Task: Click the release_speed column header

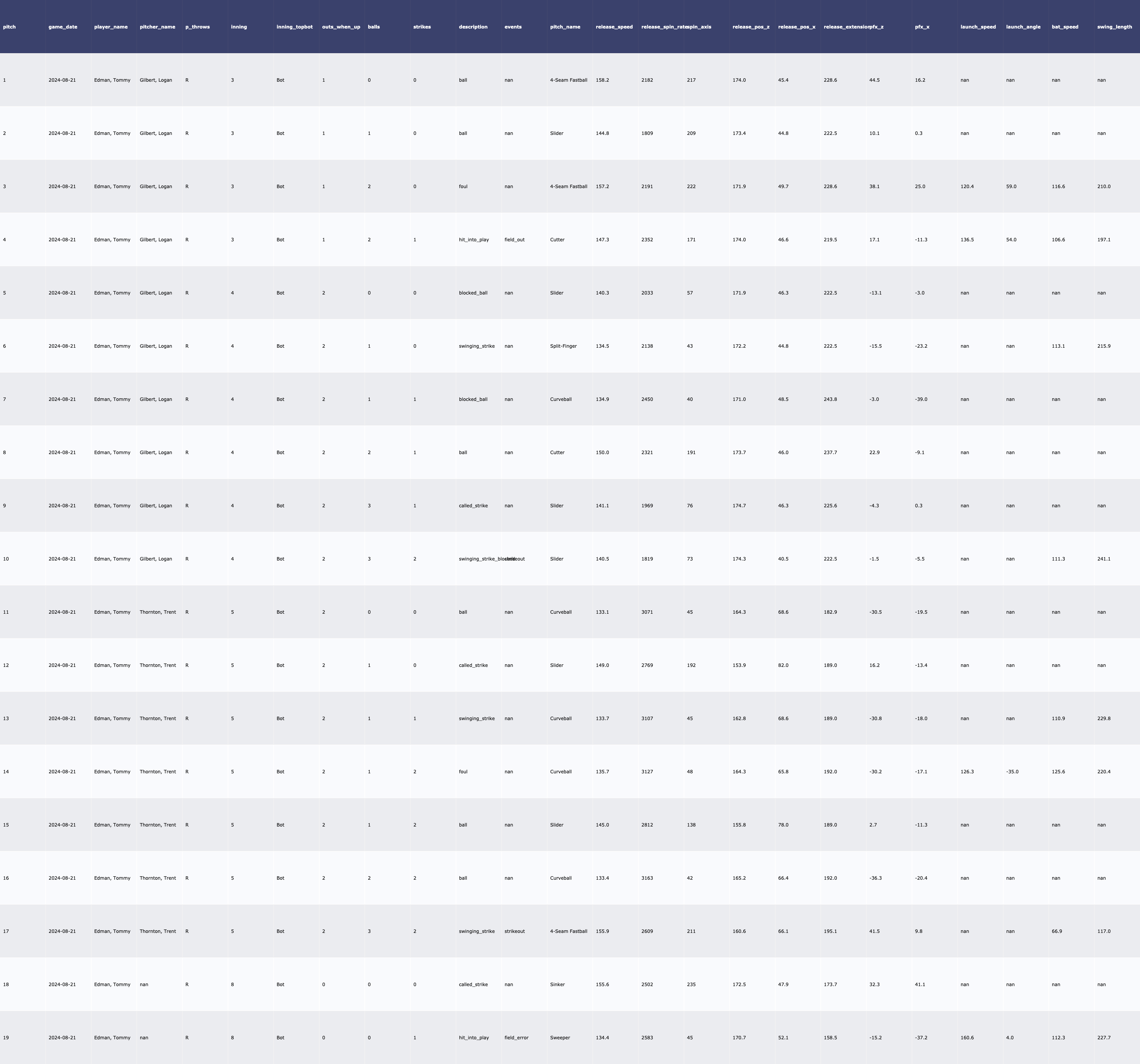Action: tap(614, 27)
